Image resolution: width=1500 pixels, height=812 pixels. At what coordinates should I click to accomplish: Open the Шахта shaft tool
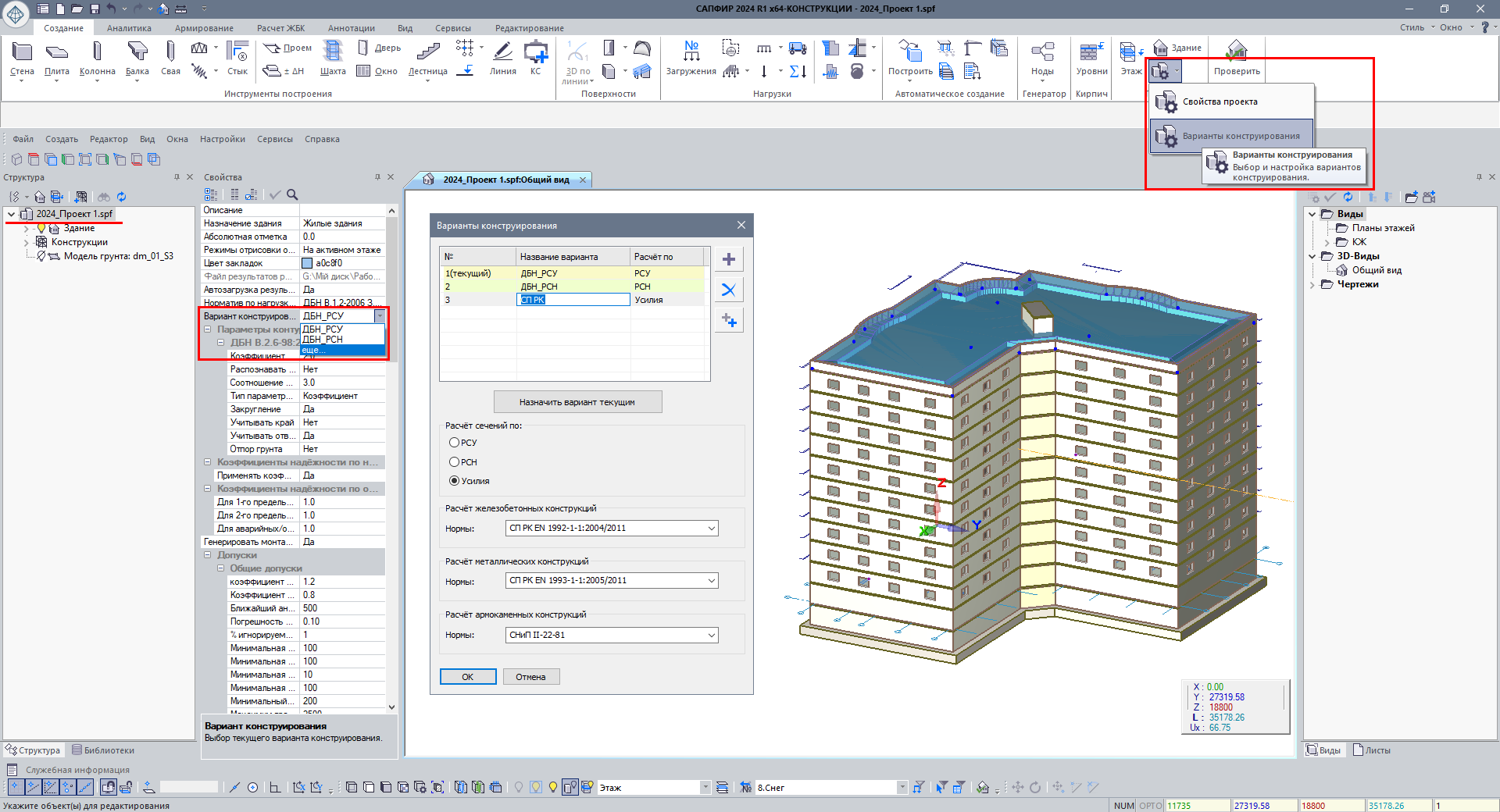tap(333, 58)
